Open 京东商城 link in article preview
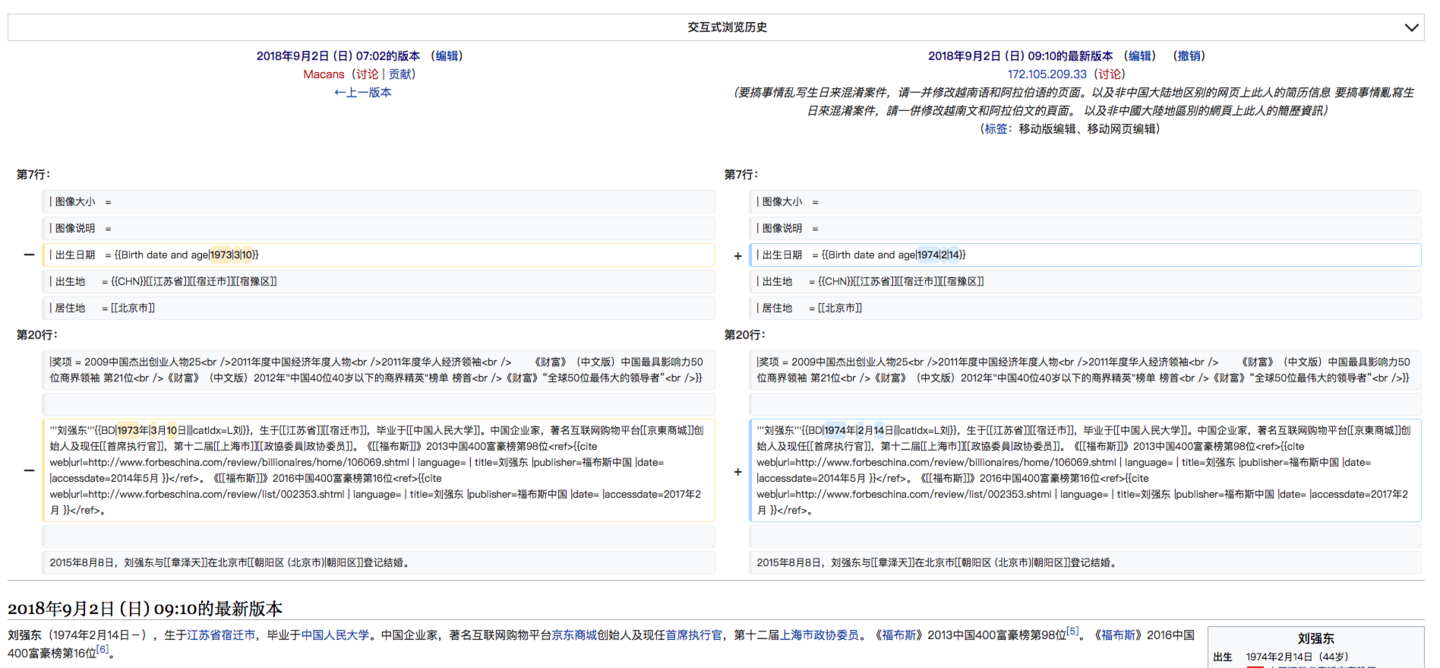The width and height of the screenshot is (1440, 668). click(574, 634)
